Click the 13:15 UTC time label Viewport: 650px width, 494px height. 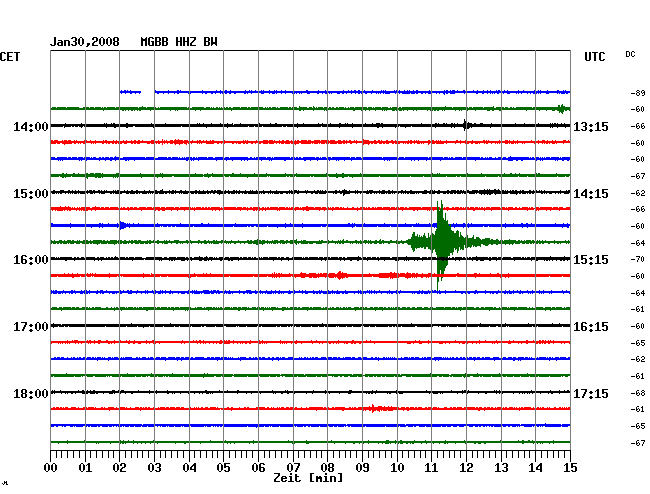click(x=591, y=127)
